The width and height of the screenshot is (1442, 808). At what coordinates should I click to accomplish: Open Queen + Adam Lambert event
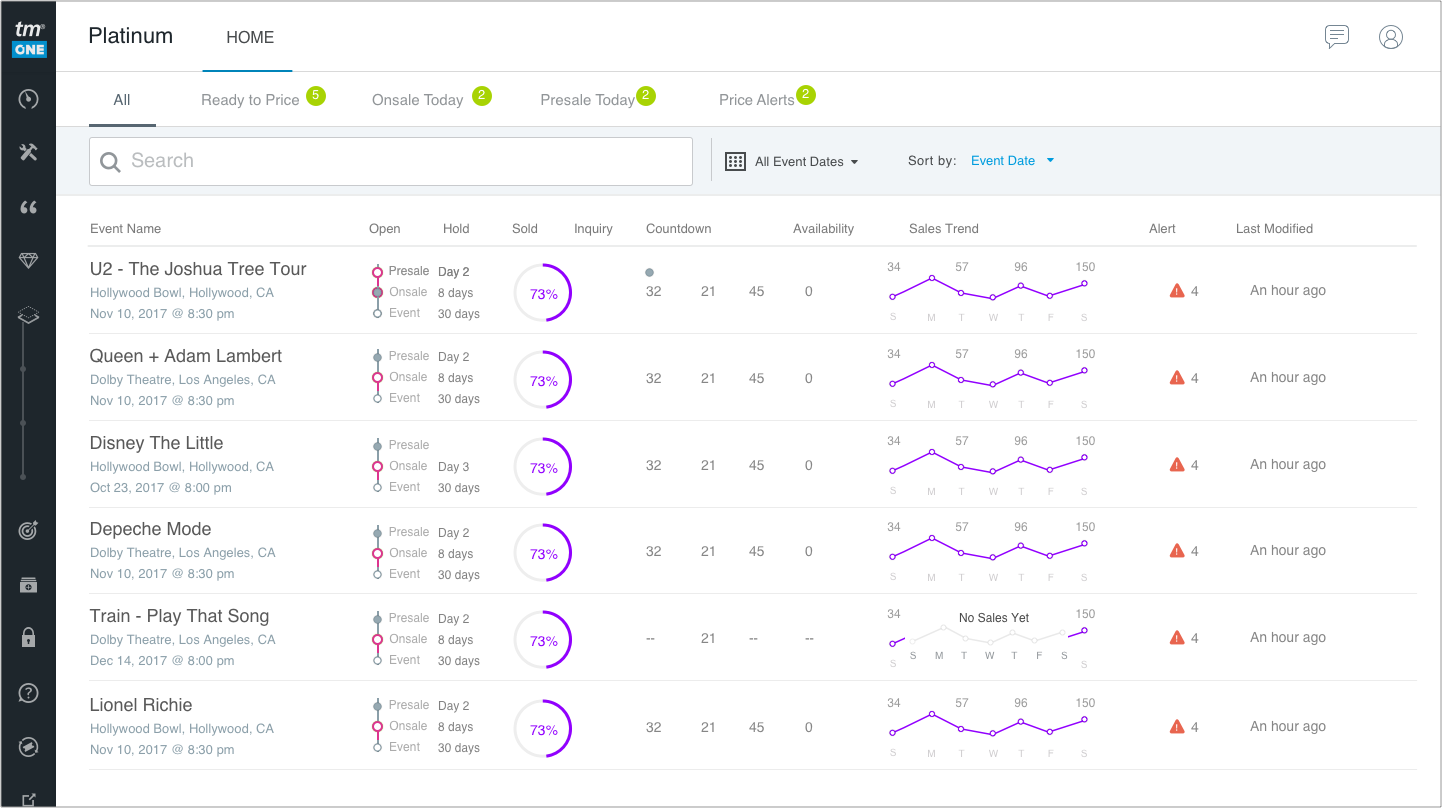pyautogui.click(x=186, y=356)
